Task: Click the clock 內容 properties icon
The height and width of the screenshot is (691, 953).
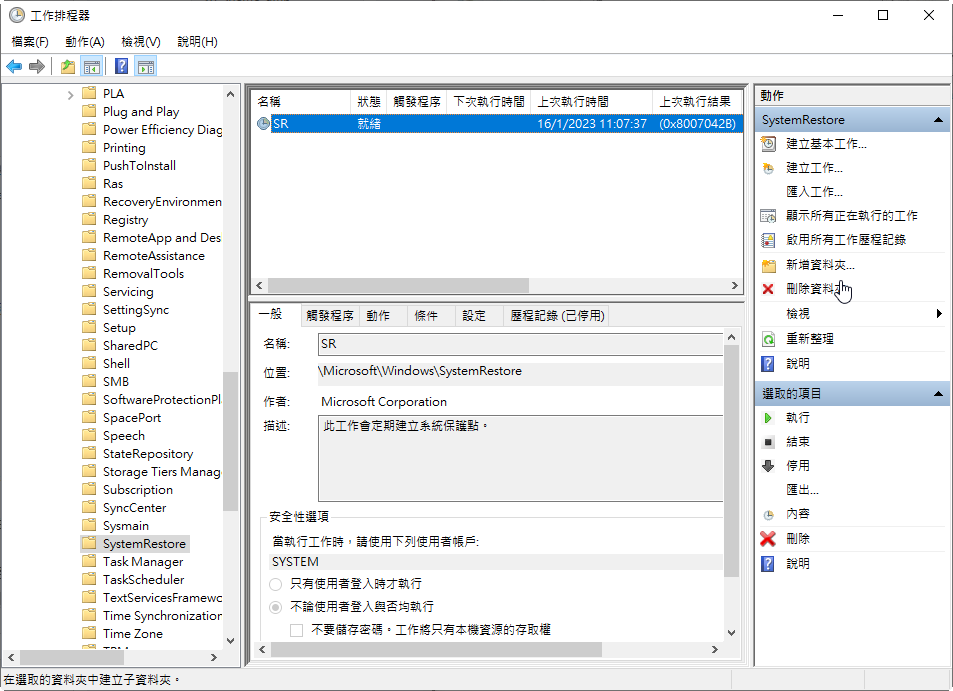Action: click(x=768, y=515)
